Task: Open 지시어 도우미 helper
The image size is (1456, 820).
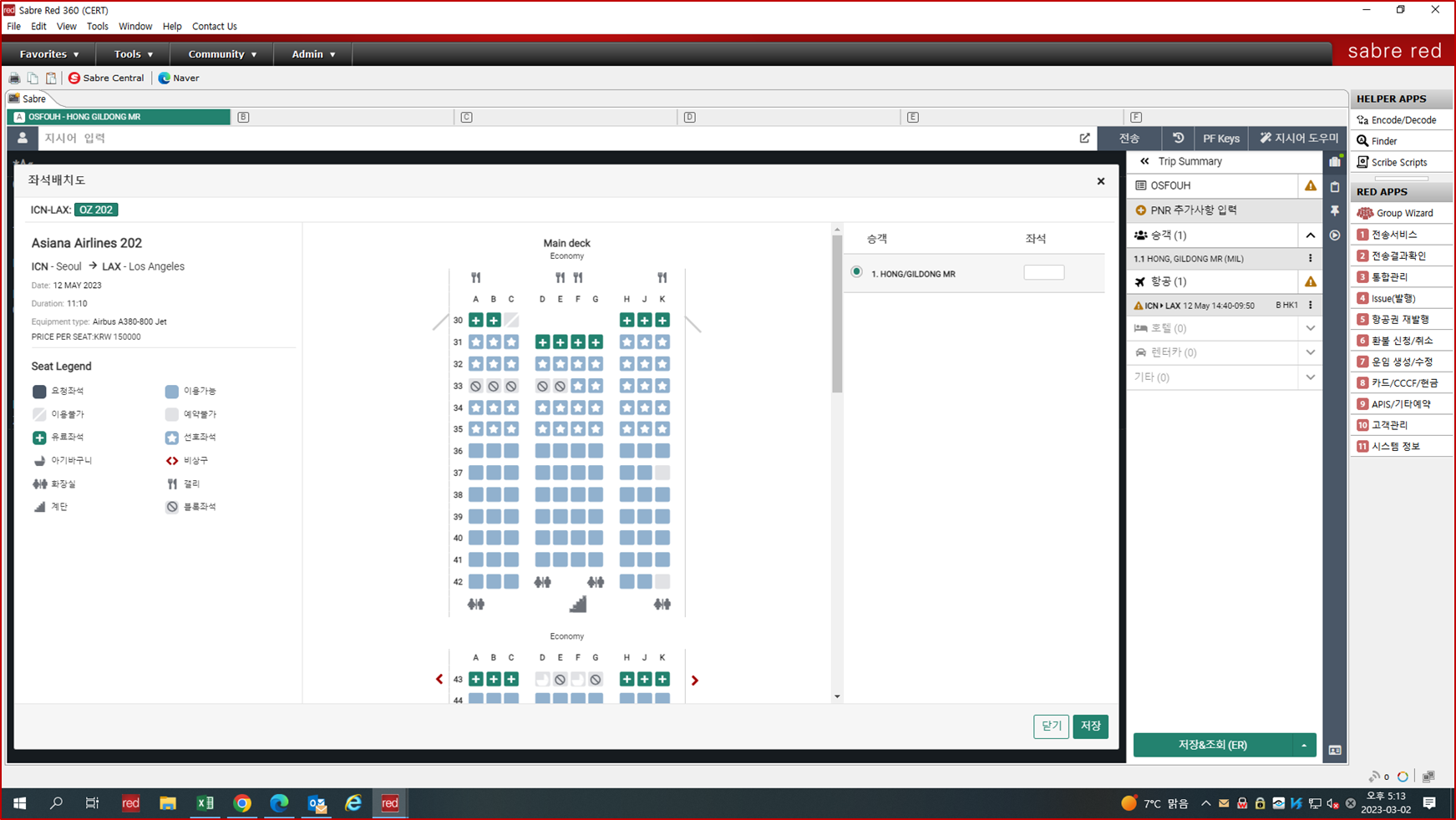Action: (1299, 139)
